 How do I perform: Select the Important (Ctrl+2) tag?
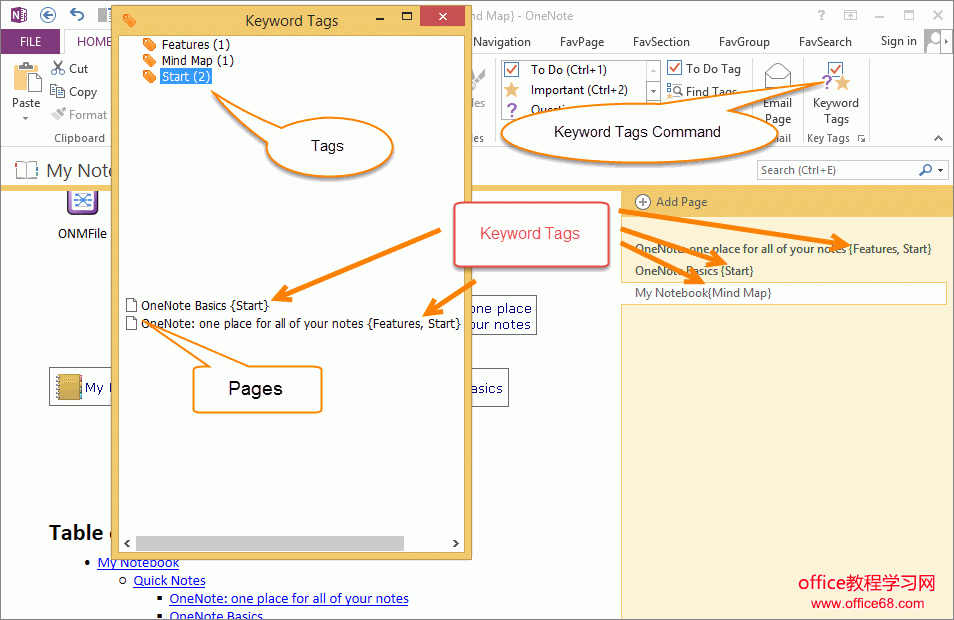[x=579, y=90]
